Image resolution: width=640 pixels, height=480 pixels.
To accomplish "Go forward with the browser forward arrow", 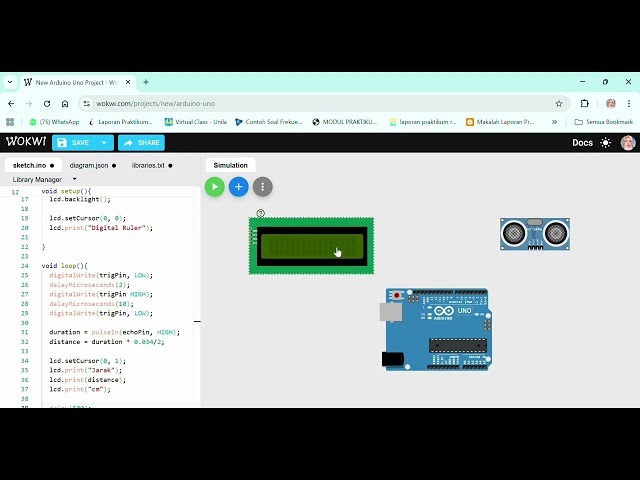I will pyautogui.click(x=29, y=104).
